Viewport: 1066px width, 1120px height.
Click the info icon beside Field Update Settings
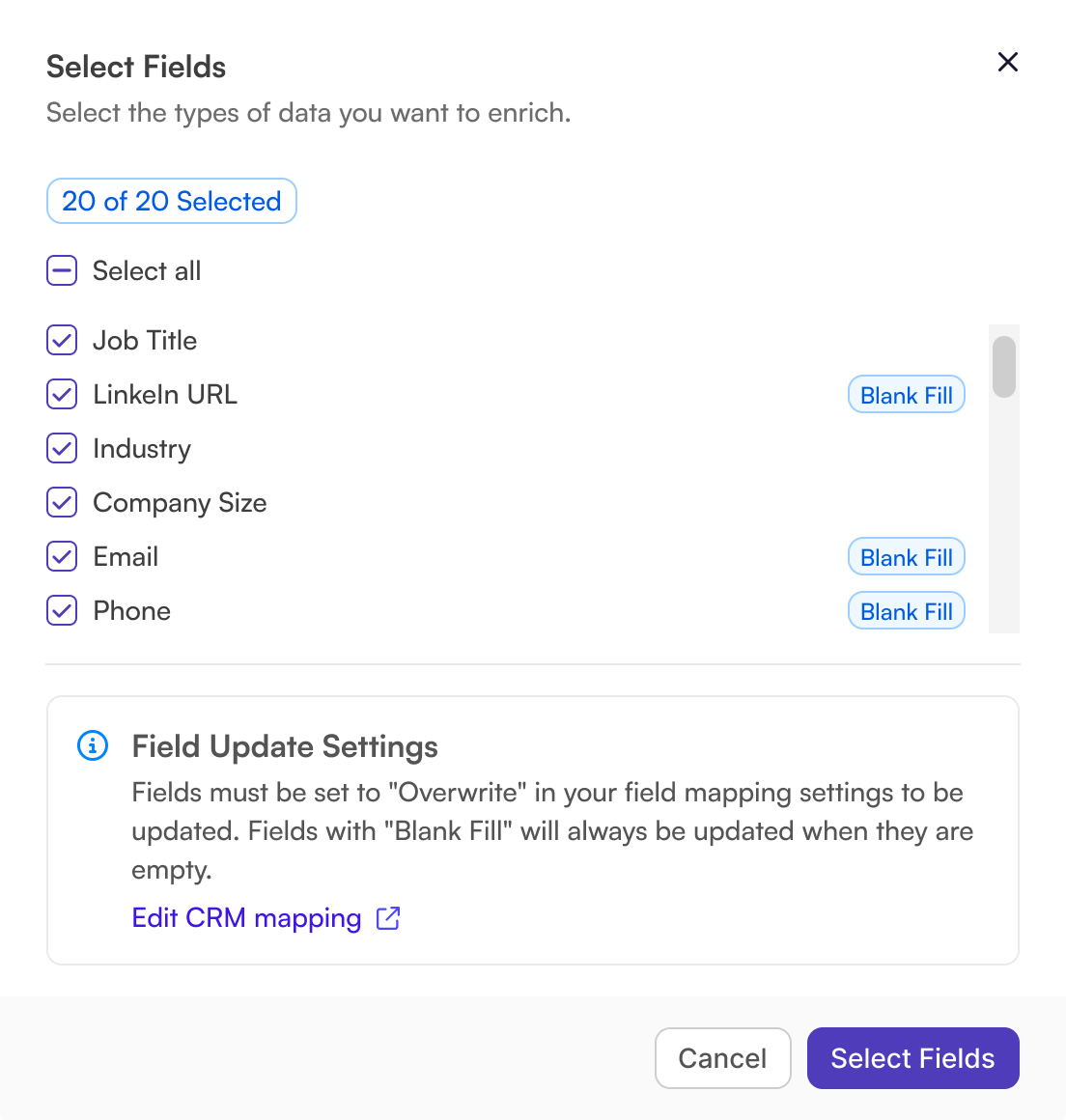[x=93, y=745]
